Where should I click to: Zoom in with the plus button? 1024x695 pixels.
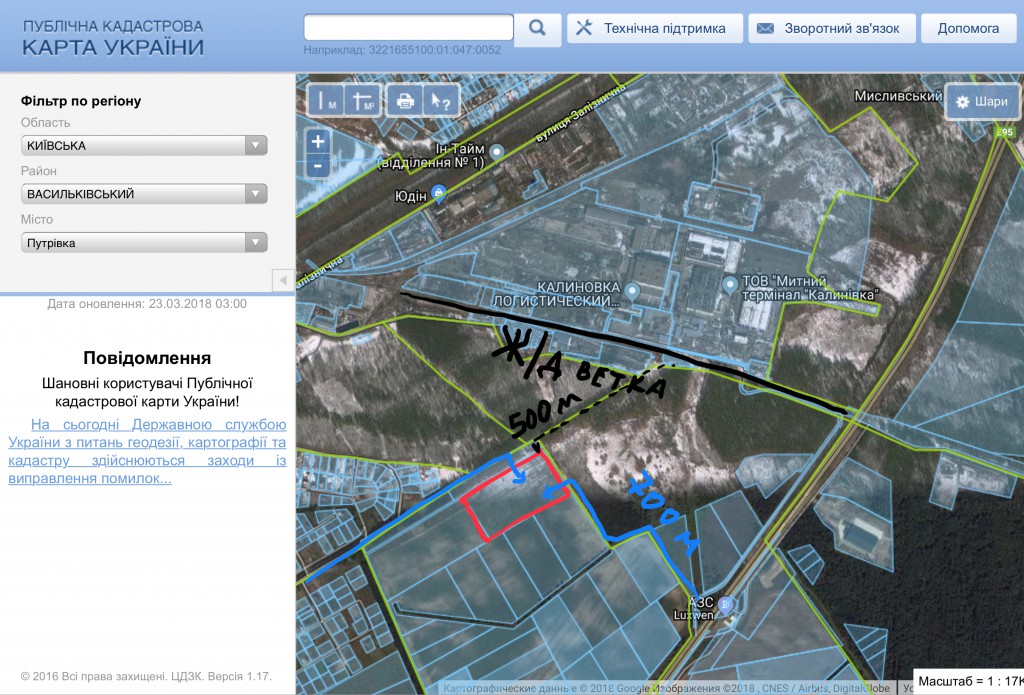(x=318, y=142)
